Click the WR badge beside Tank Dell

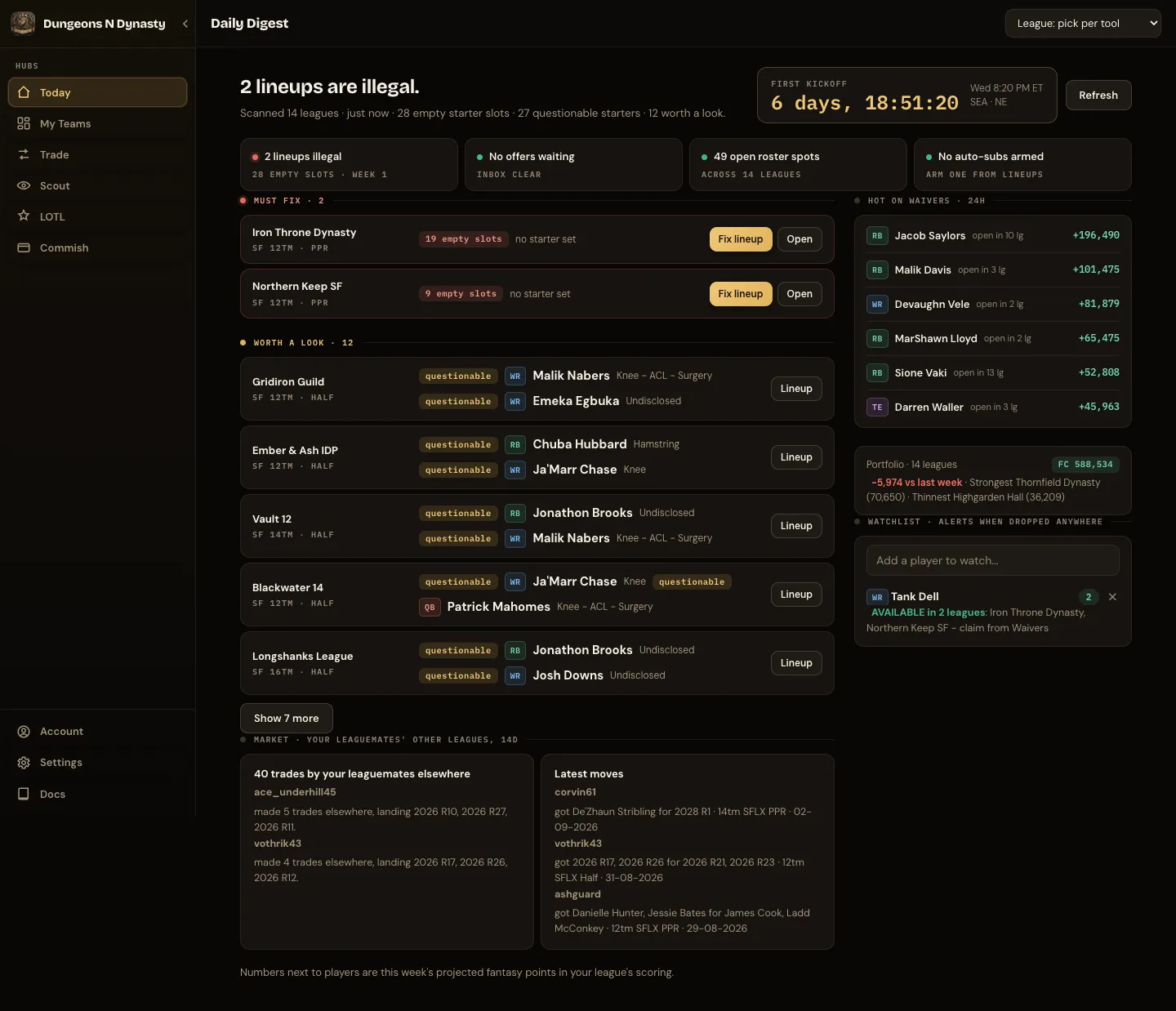click(877, 597)
